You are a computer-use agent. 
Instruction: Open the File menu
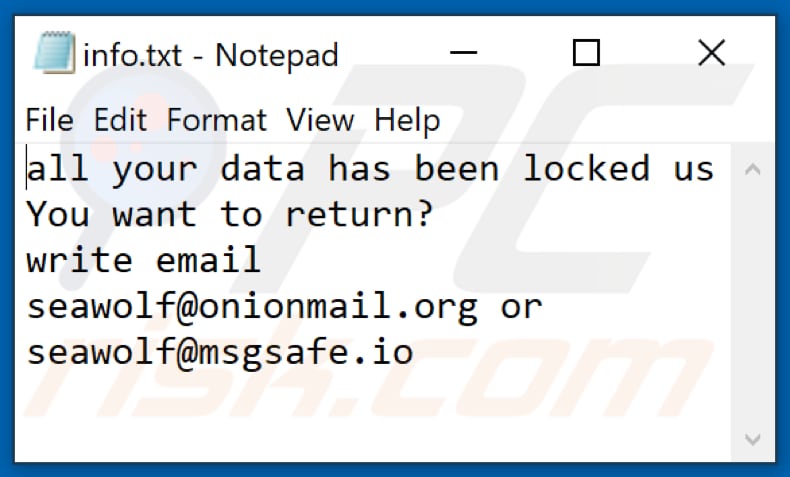49,121
